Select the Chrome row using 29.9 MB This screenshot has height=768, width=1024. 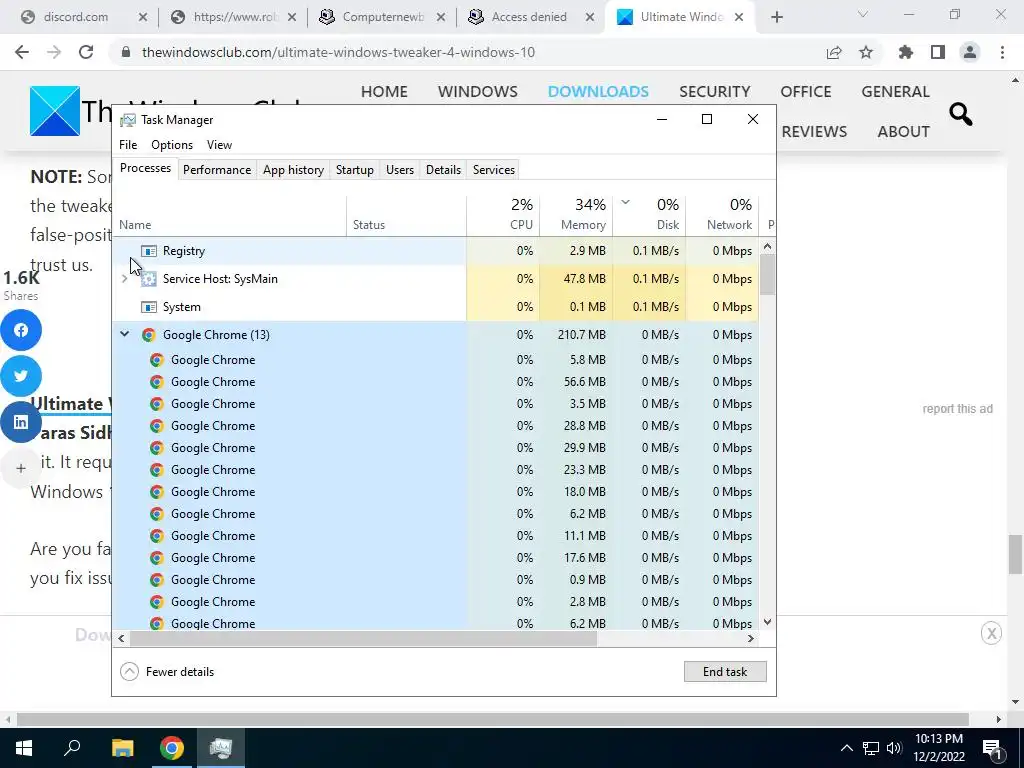[x=436, y=448]
